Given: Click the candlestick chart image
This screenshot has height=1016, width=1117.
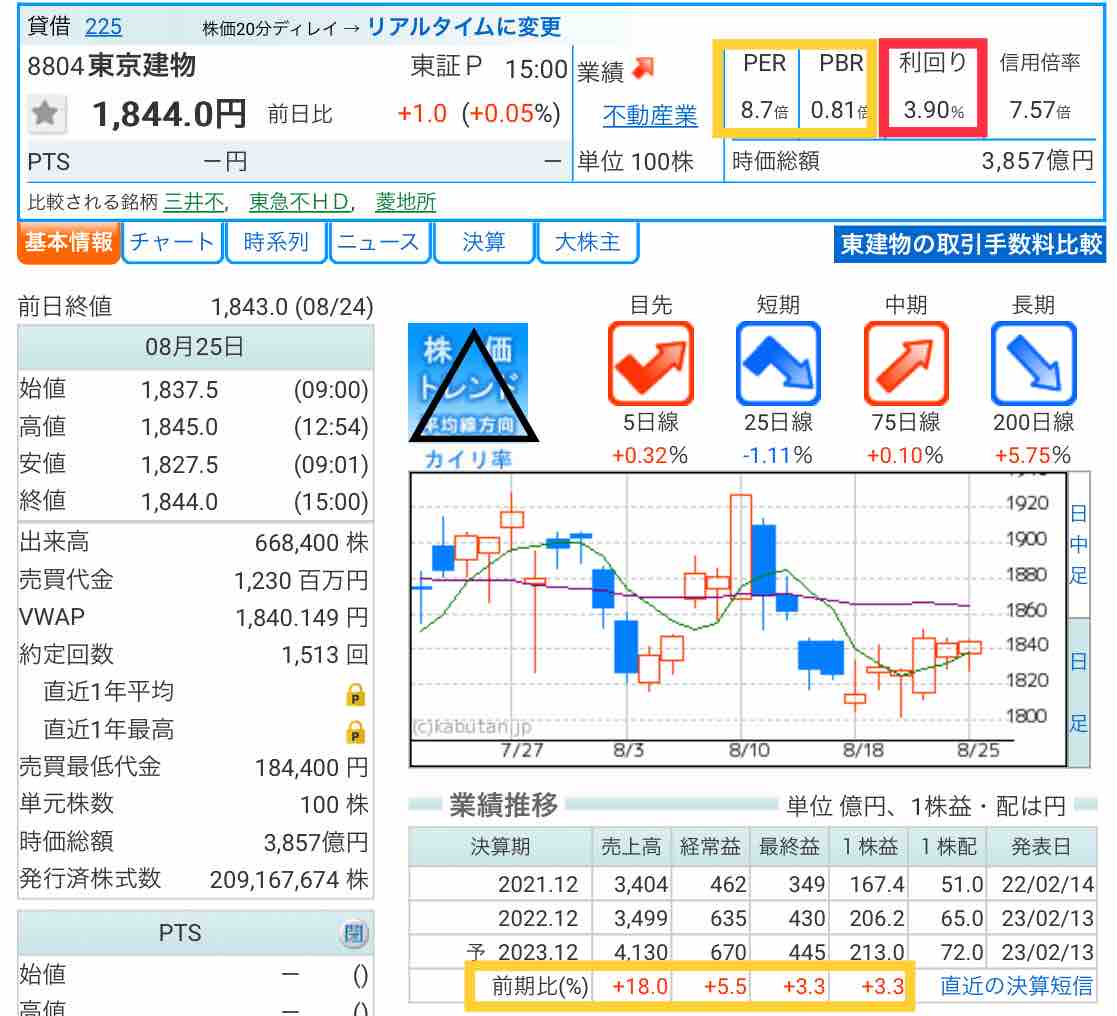Looking at the screenshot, I should [738, 619].
